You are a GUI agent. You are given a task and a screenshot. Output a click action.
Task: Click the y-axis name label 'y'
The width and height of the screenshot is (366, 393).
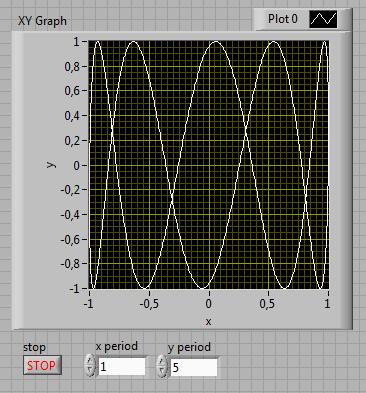(x=51, y=164)
